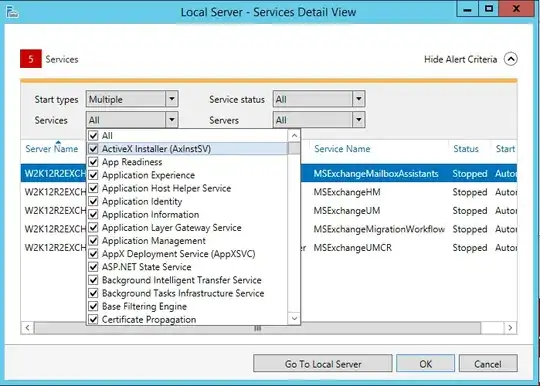Viewport: 540px width, 386px height.
Task: Uncheck Application Management checkbox
Action: [93, 240]
